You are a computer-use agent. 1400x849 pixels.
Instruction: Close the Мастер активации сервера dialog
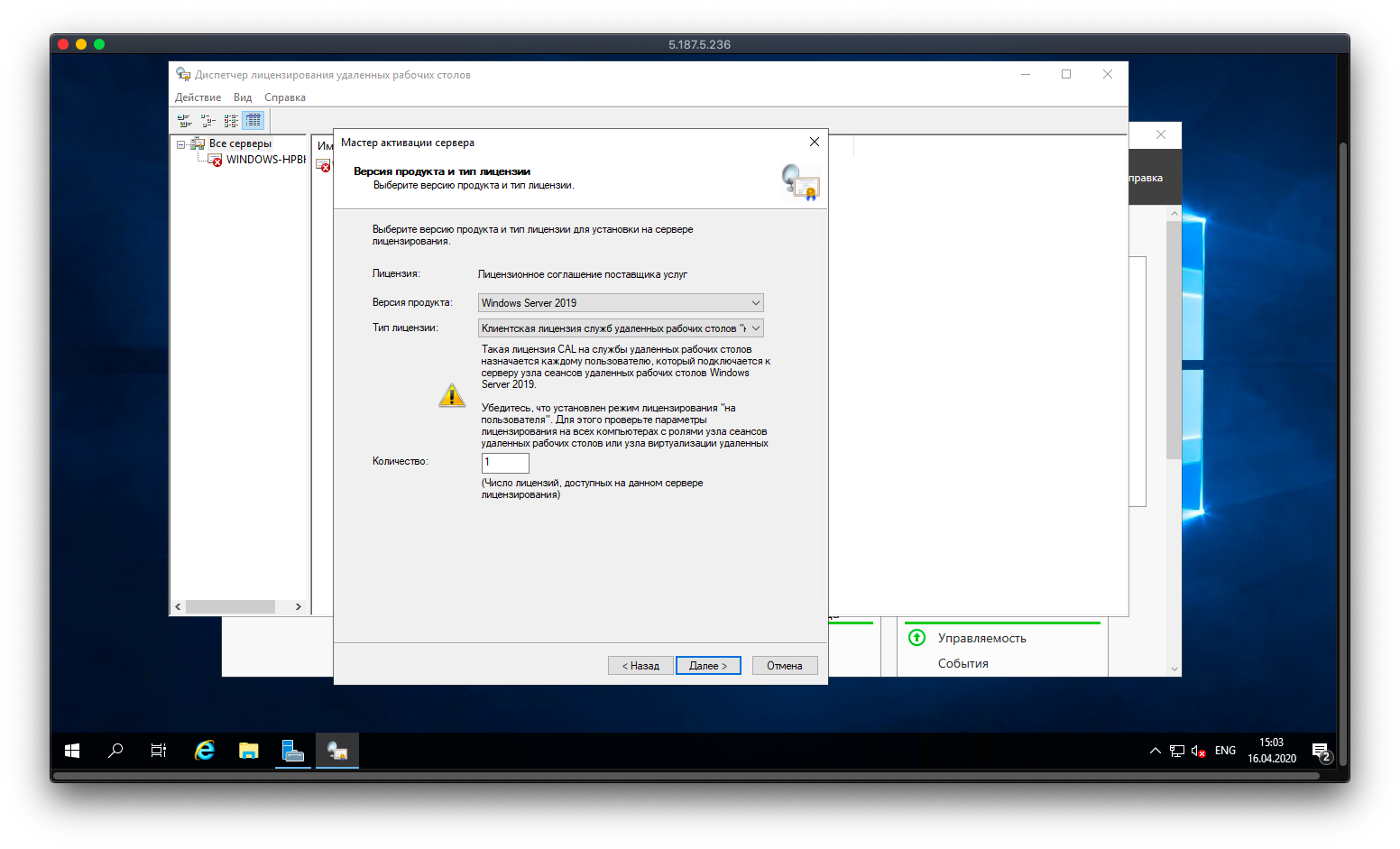(x=815, y=142)
